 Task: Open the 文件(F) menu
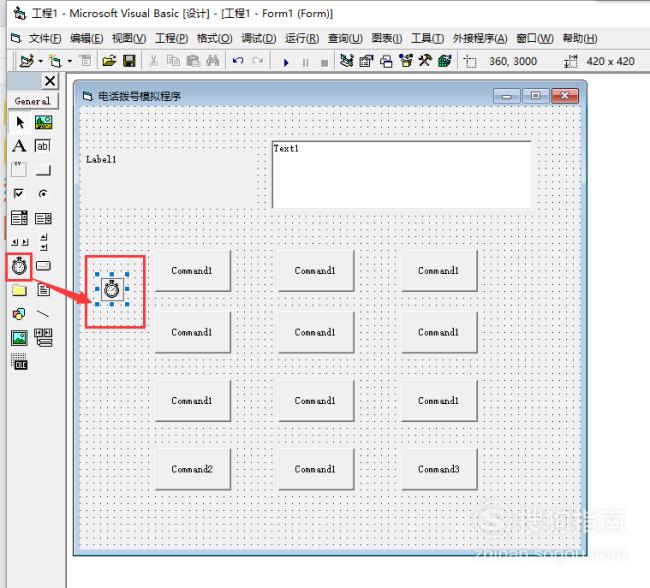point(45,39)
